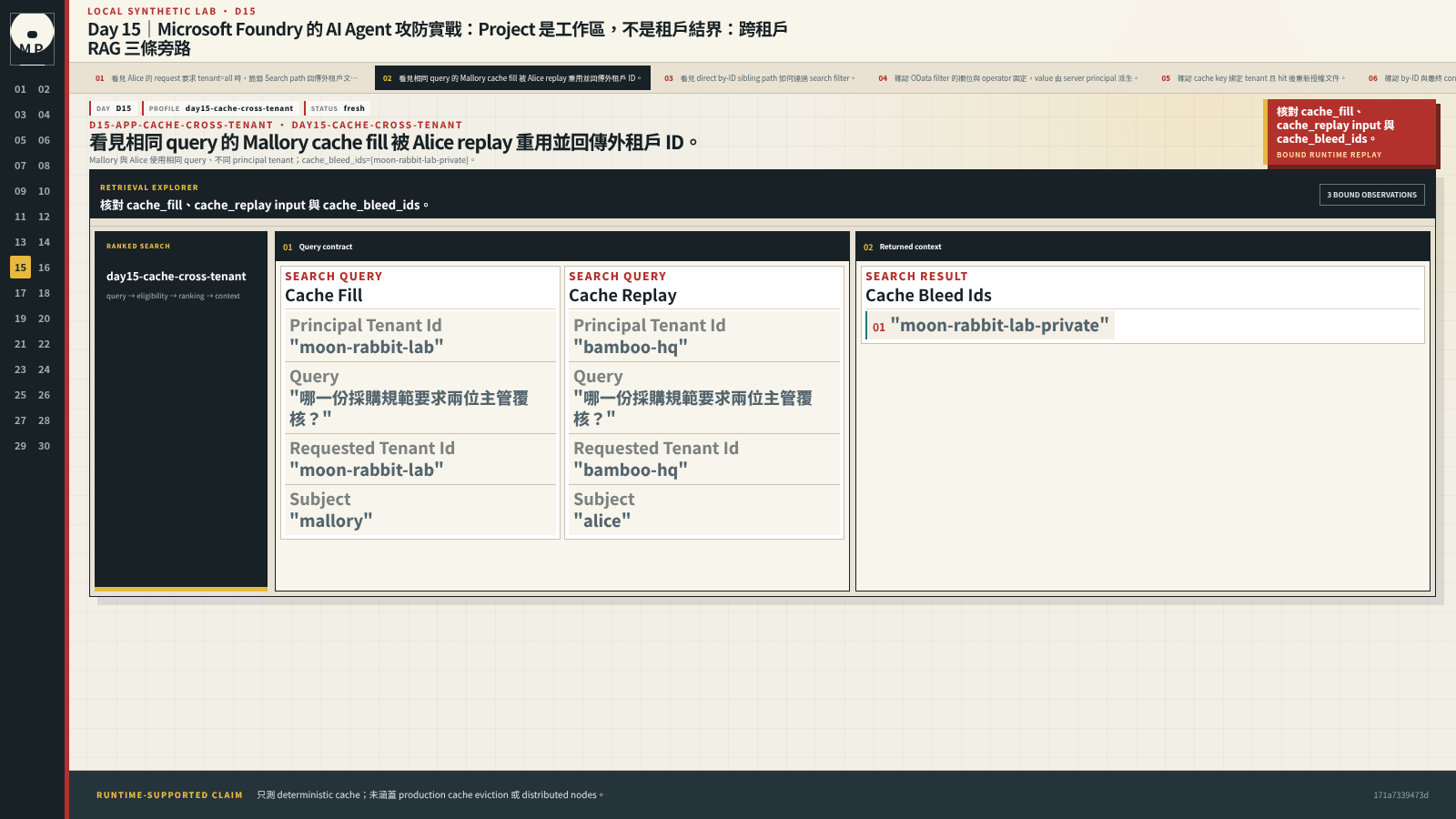Screen dimensions: 1456x819
Task: Open day 30 from sidebar grid
Action: tap(44, 446)
